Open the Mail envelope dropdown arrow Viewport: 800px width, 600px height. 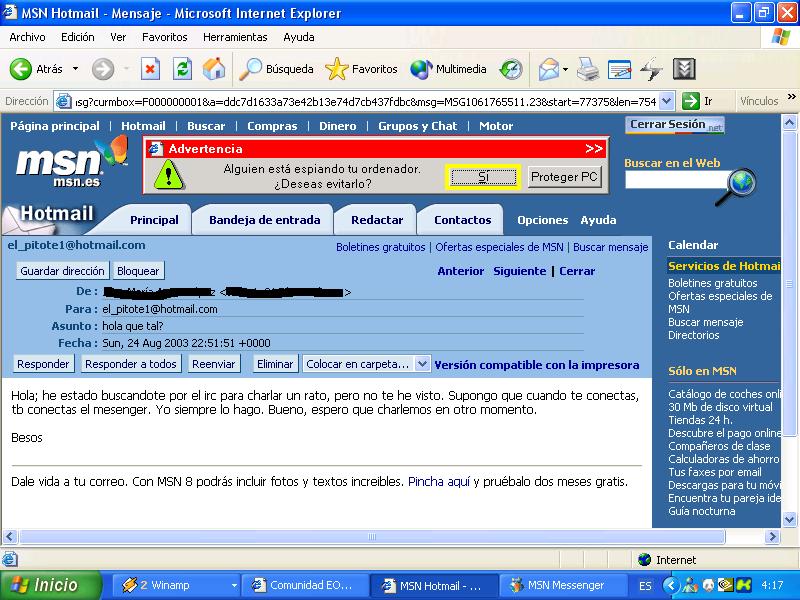tap(565, 70)
